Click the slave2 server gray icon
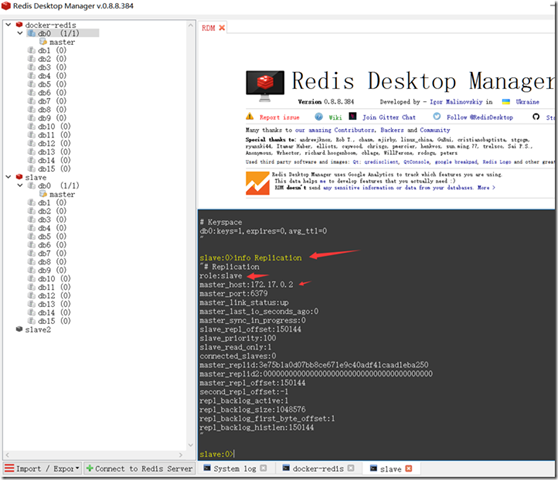558x480 pixels. tap(19, 329)
